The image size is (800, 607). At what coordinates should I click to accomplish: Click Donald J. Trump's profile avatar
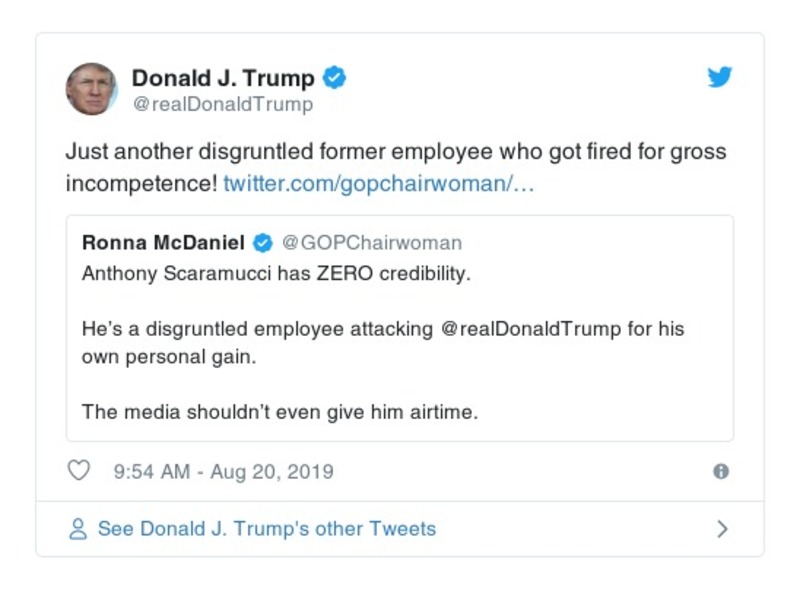coord(91,84)
